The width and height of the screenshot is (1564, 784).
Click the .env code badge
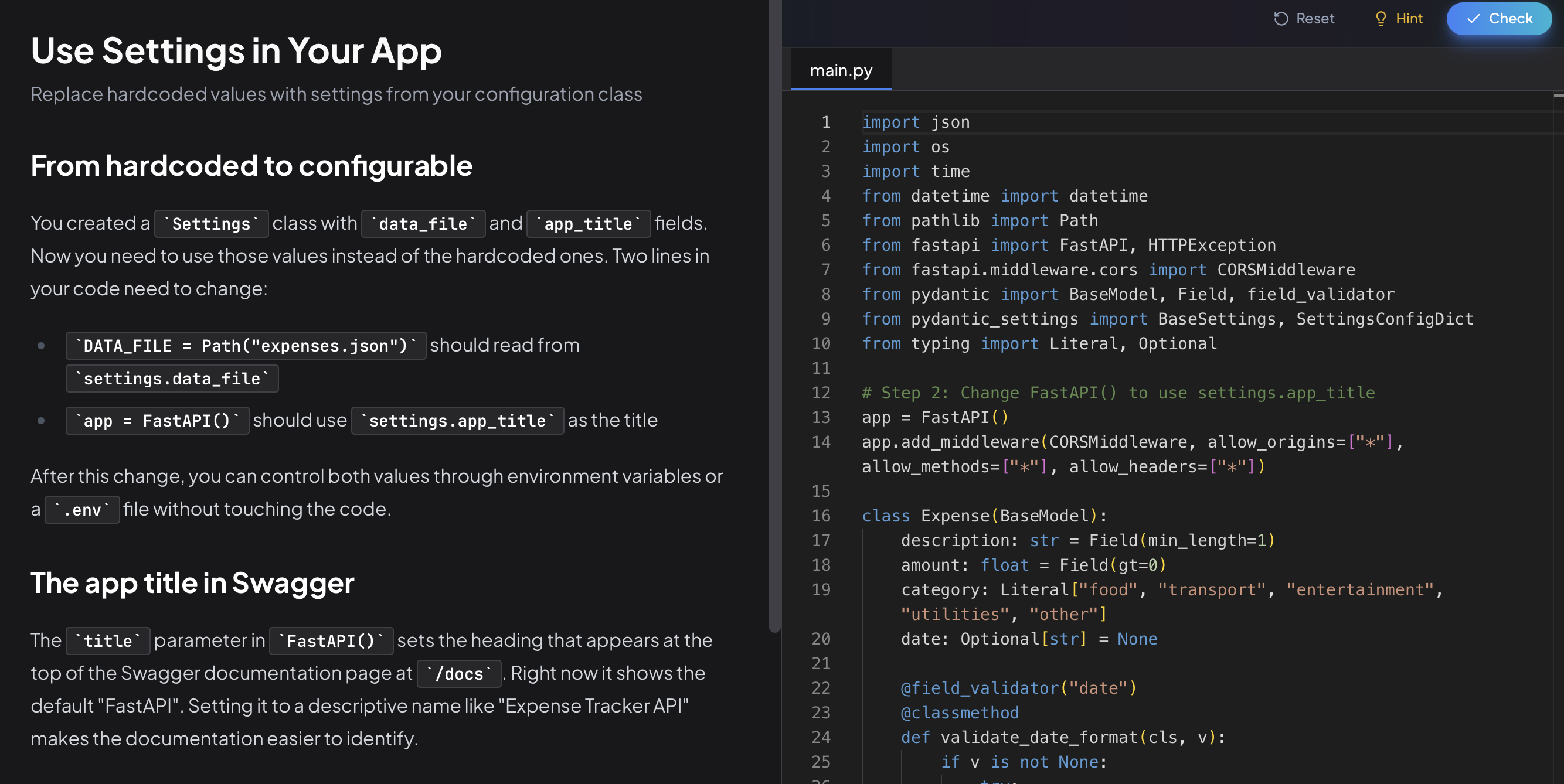[x=81, y=509]
